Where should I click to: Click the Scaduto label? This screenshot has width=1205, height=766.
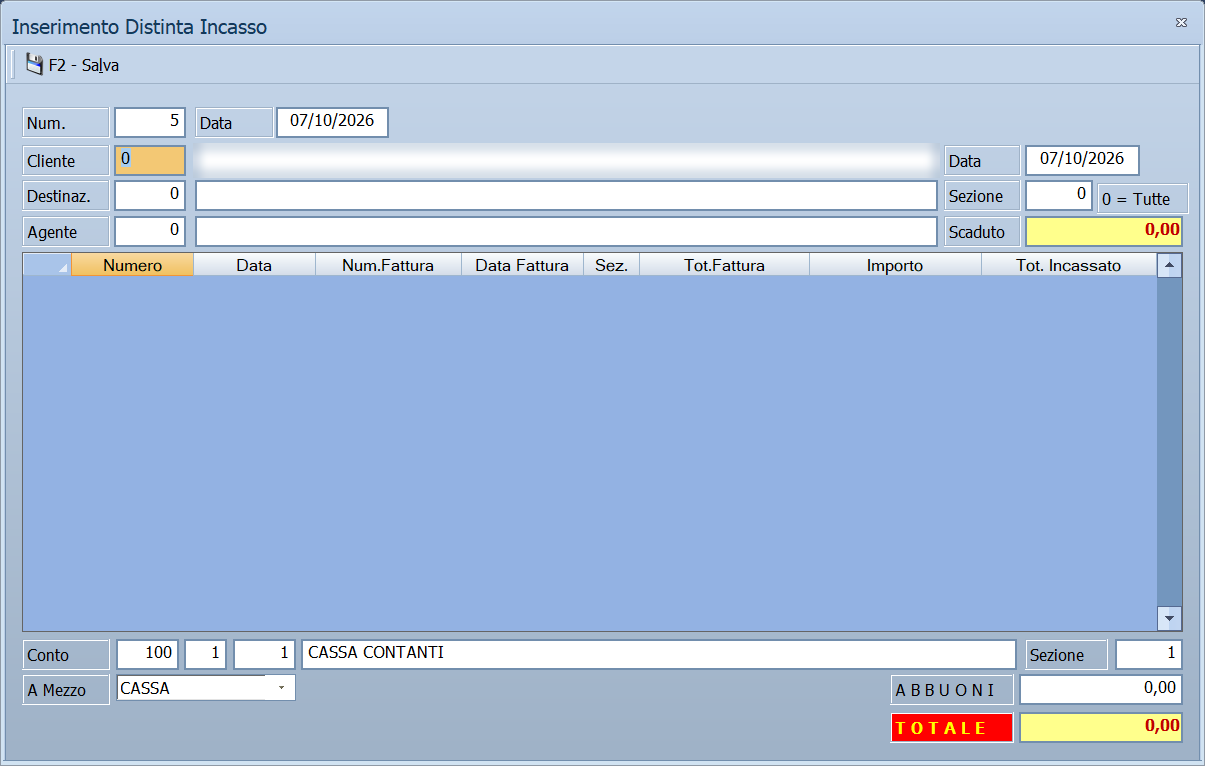coord(982,231)
